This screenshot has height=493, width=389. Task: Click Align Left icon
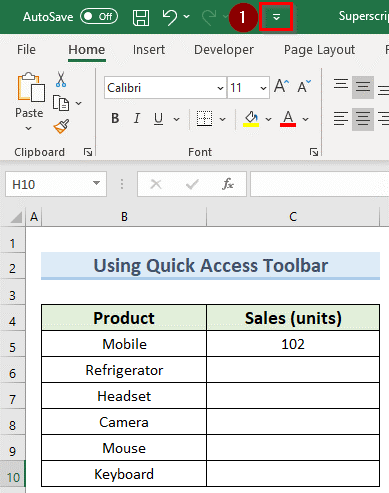pyautogui.click(x=341, y=119)
